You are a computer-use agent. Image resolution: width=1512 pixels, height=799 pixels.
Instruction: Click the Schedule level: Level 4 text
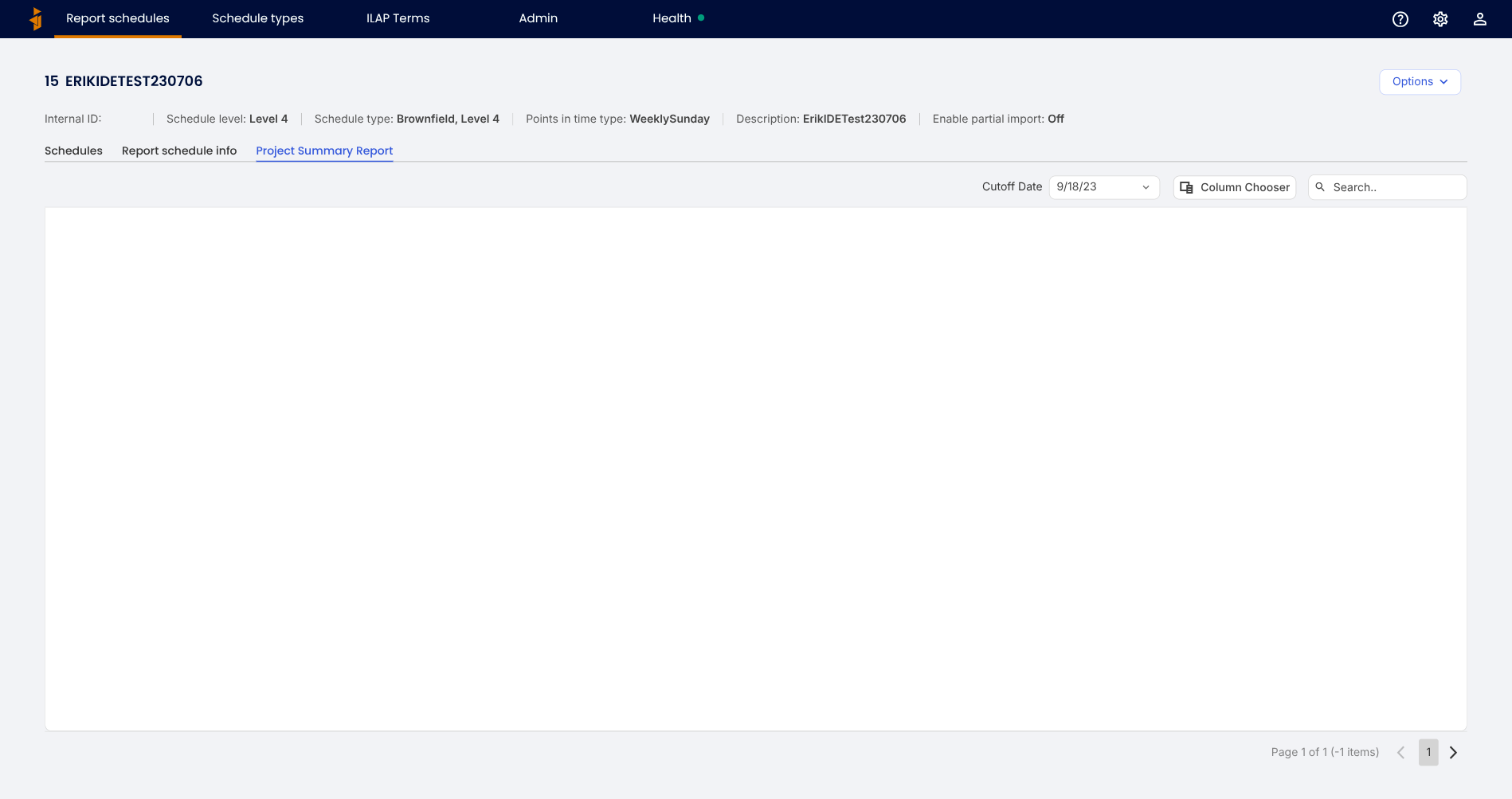[227, 119]
